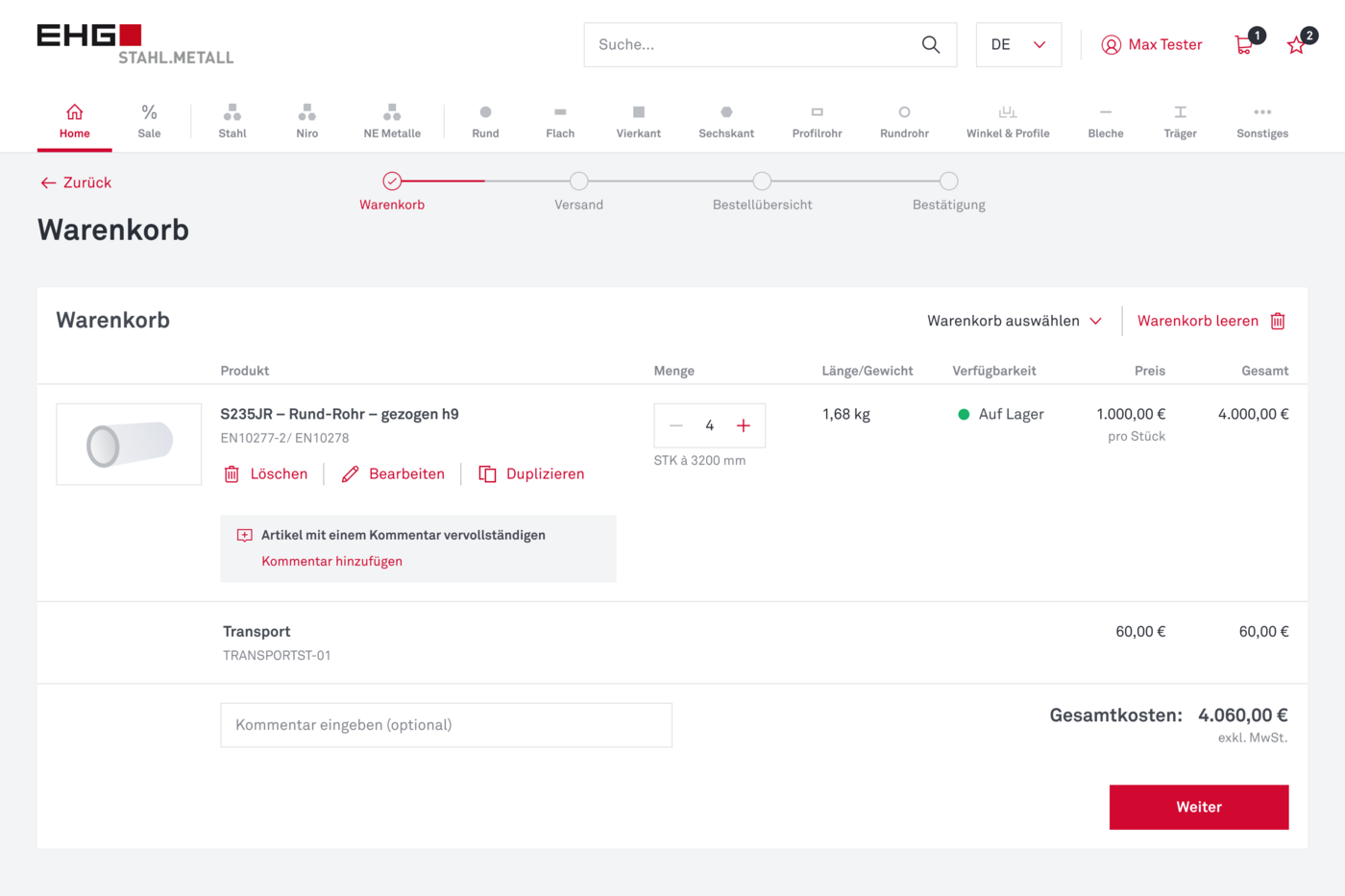Click the pencil icon for Bearbeiten
Viewport: 1345px width, 896px height.
click(351, 474)
